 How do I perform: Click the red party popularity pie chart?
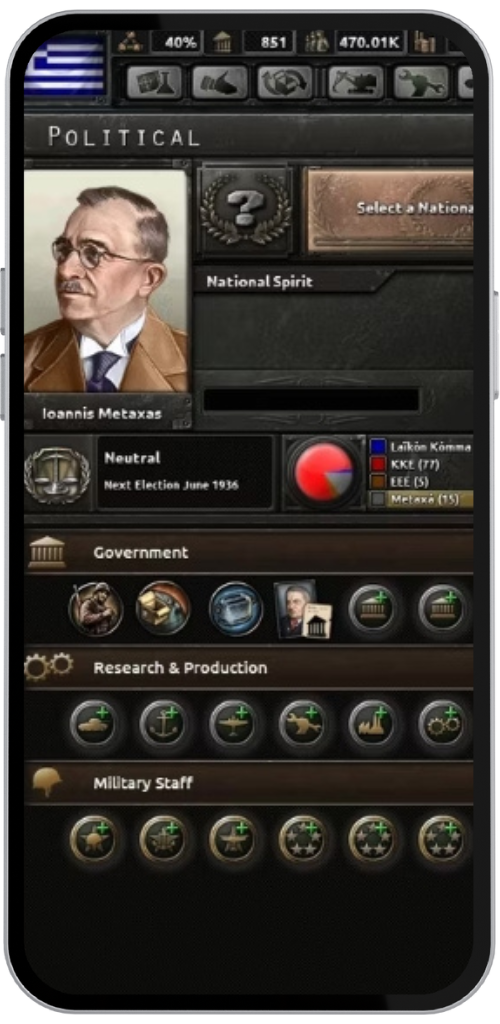[x=324, y=472]
